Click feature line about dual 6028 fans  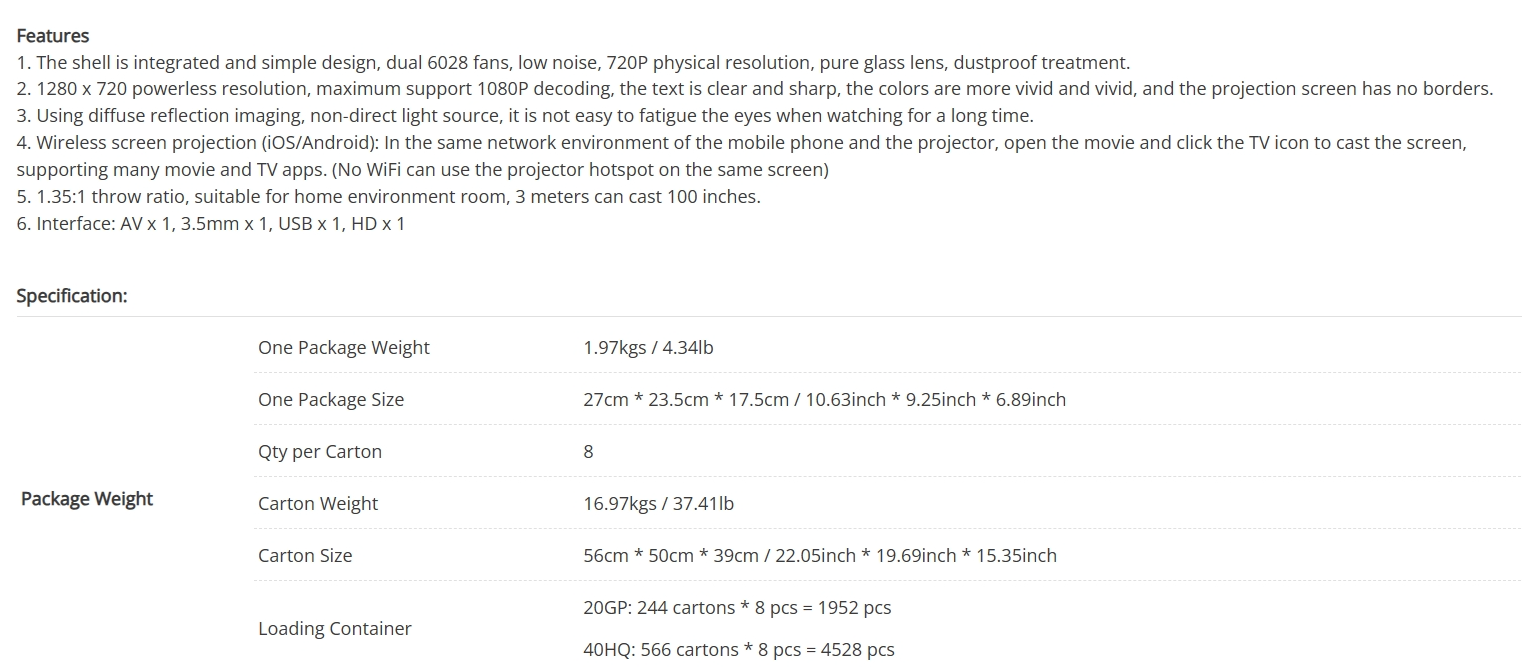click(573, 62)
